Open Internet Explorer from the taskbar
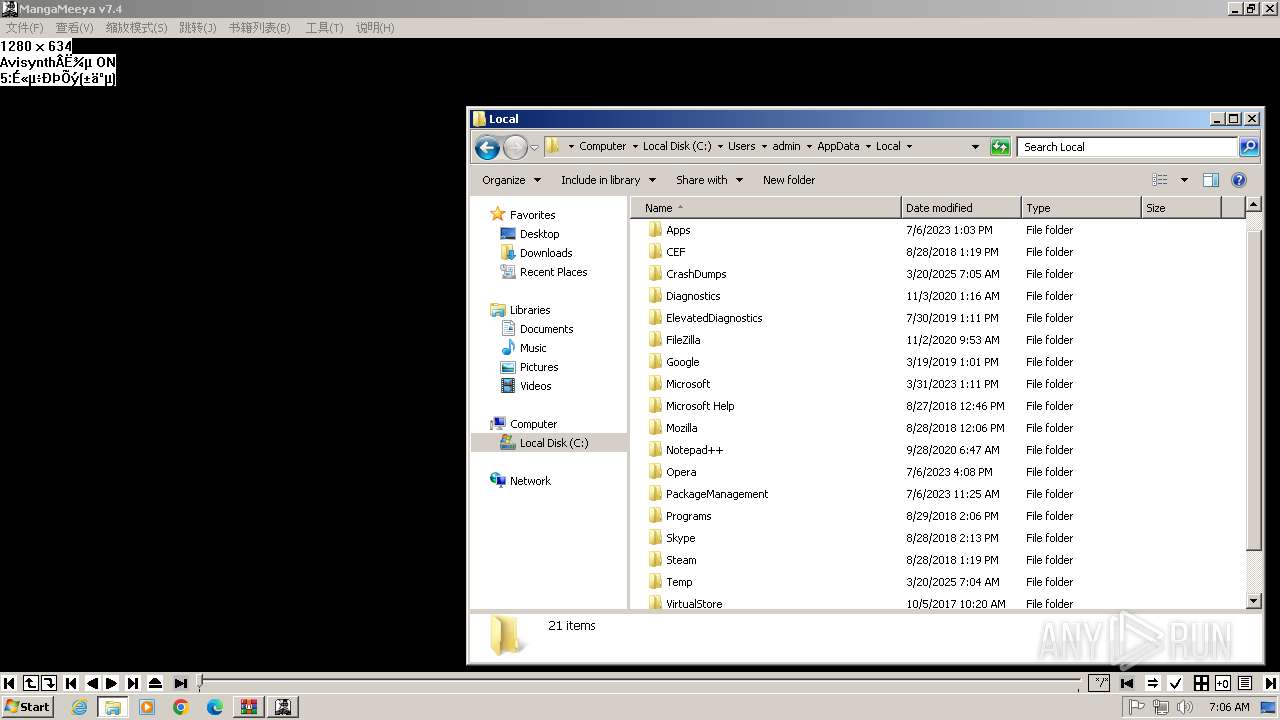 tap(79, 707)
